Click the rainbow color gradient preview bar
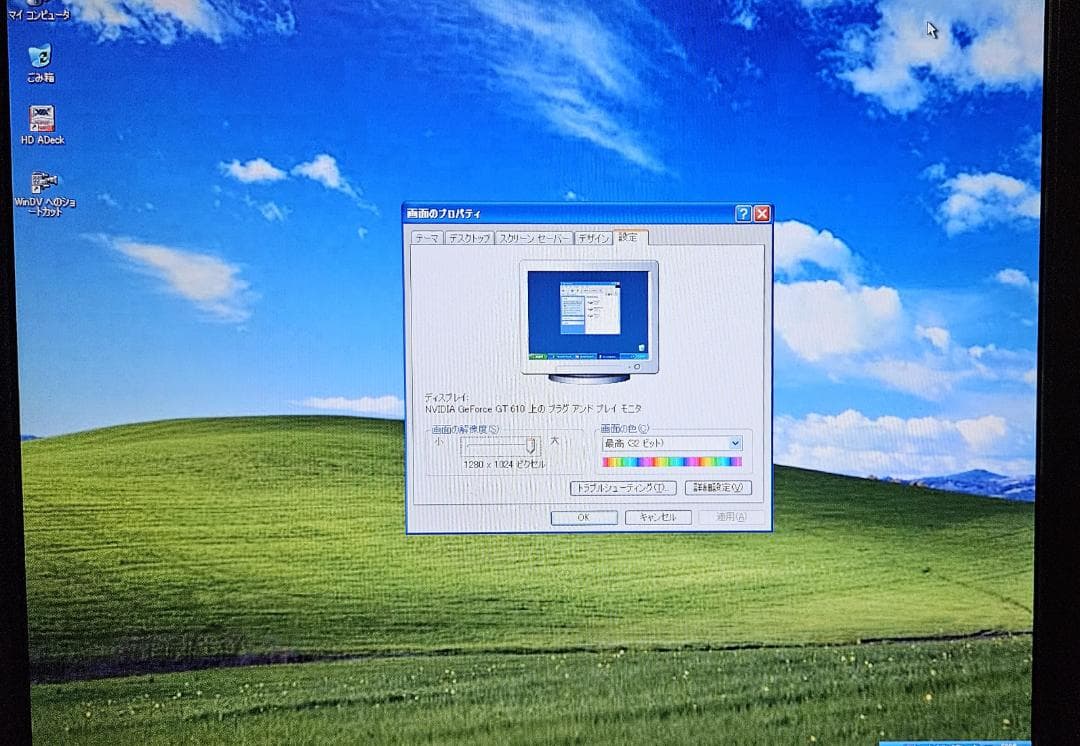1080x746 pixels. pos(670,460)
